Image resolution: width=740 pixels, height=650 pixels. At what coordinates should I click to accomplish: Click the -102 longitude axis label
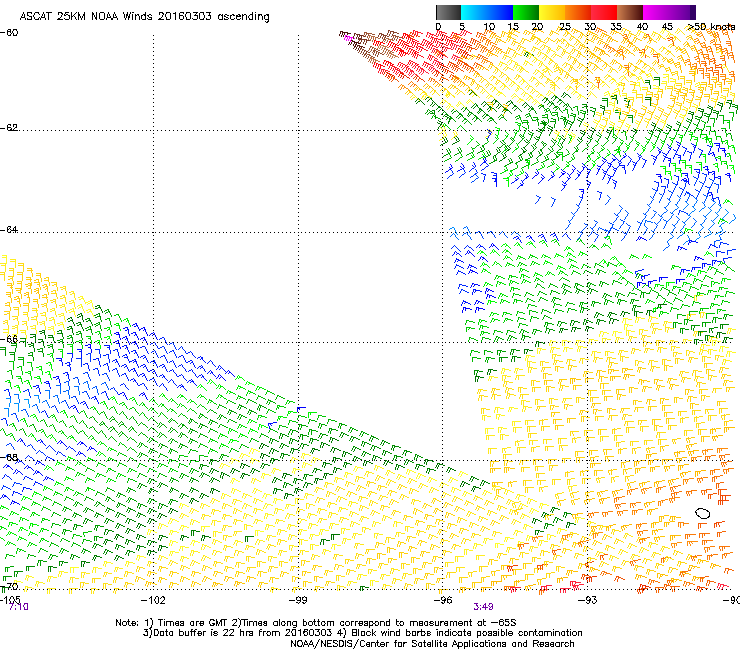(x=153, y=600)
